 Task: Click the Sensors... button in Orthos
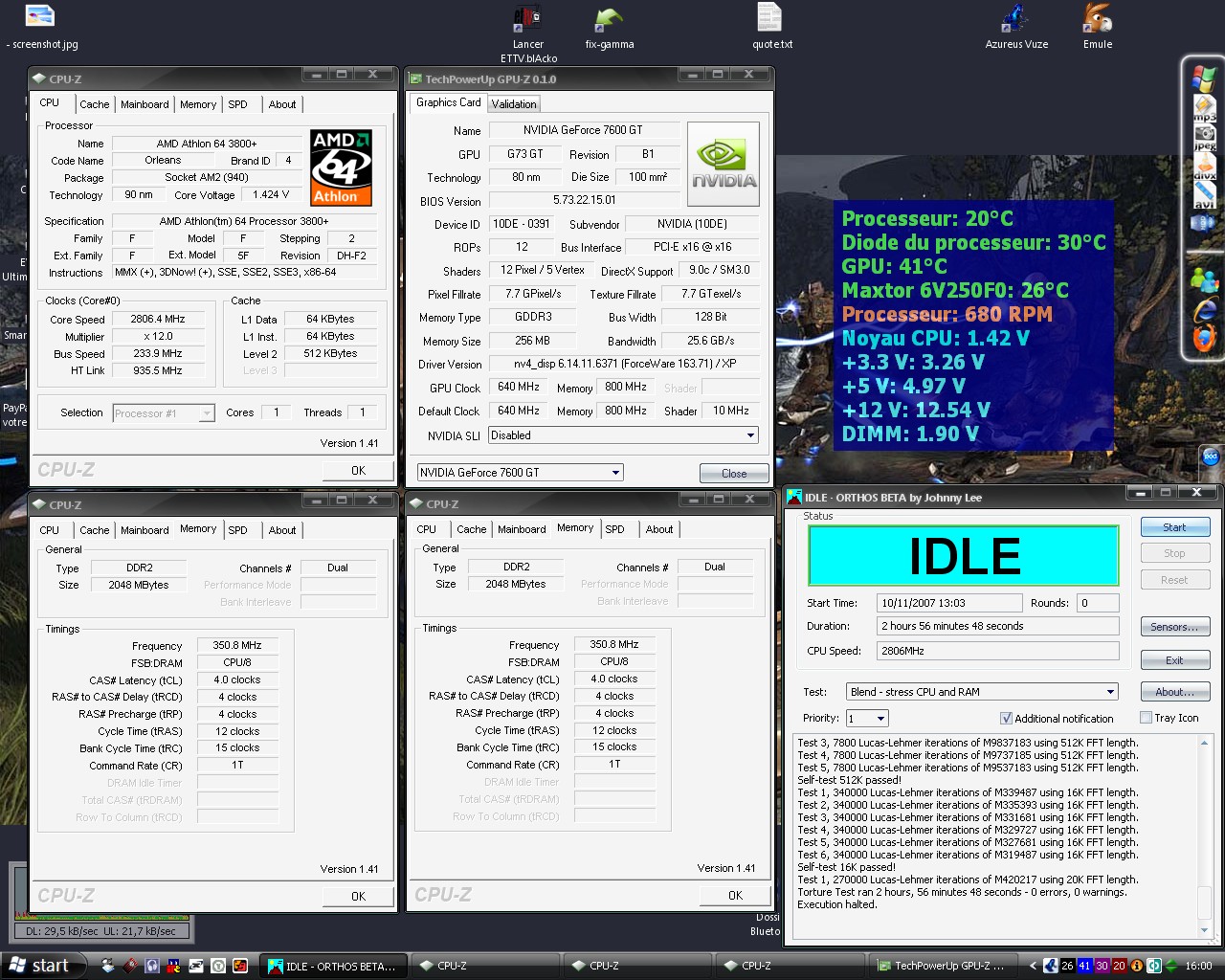point(1174,627)
